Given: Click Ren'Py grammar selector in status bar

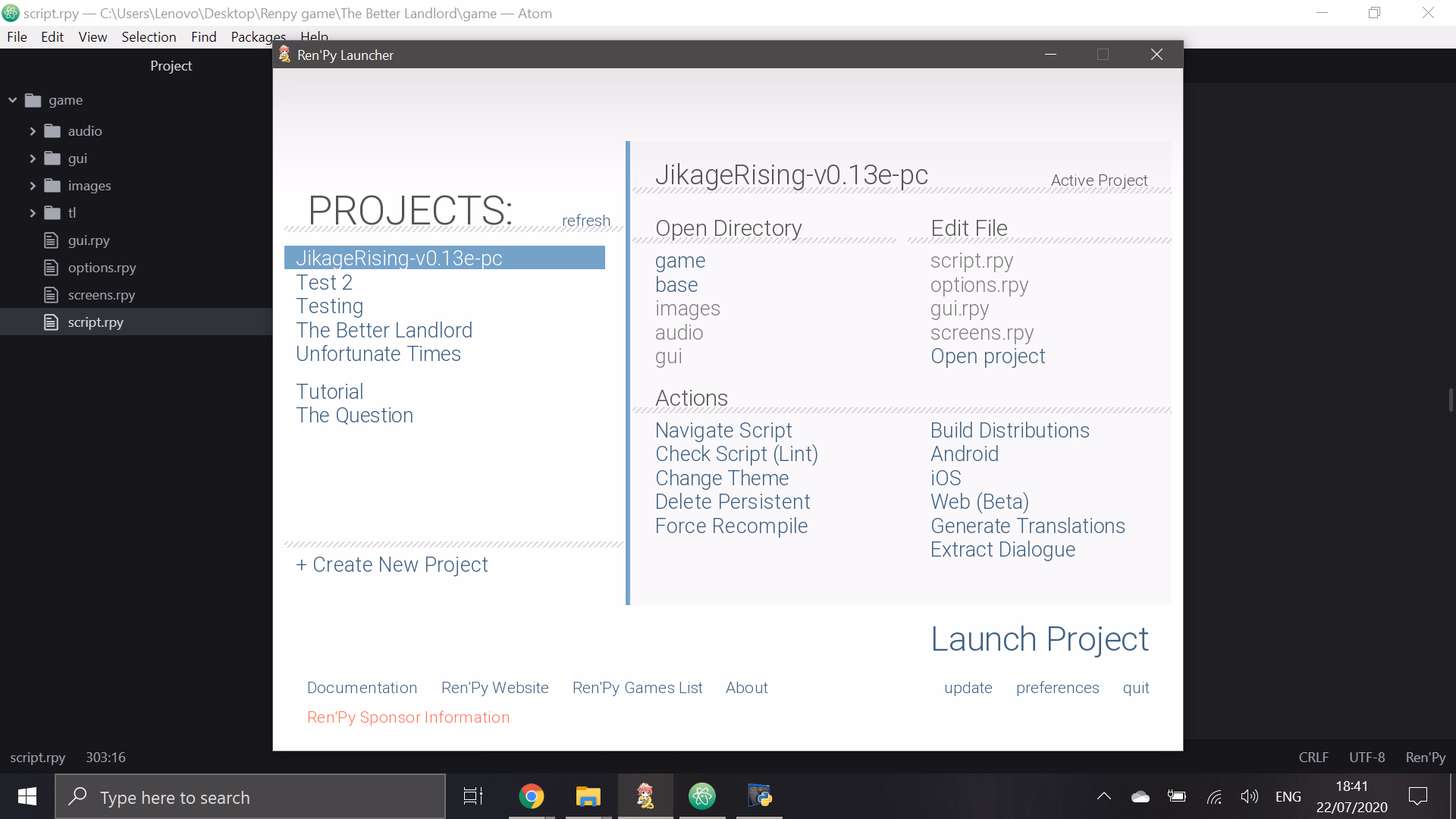Looking at the screenshot, I should point(1425,758).
